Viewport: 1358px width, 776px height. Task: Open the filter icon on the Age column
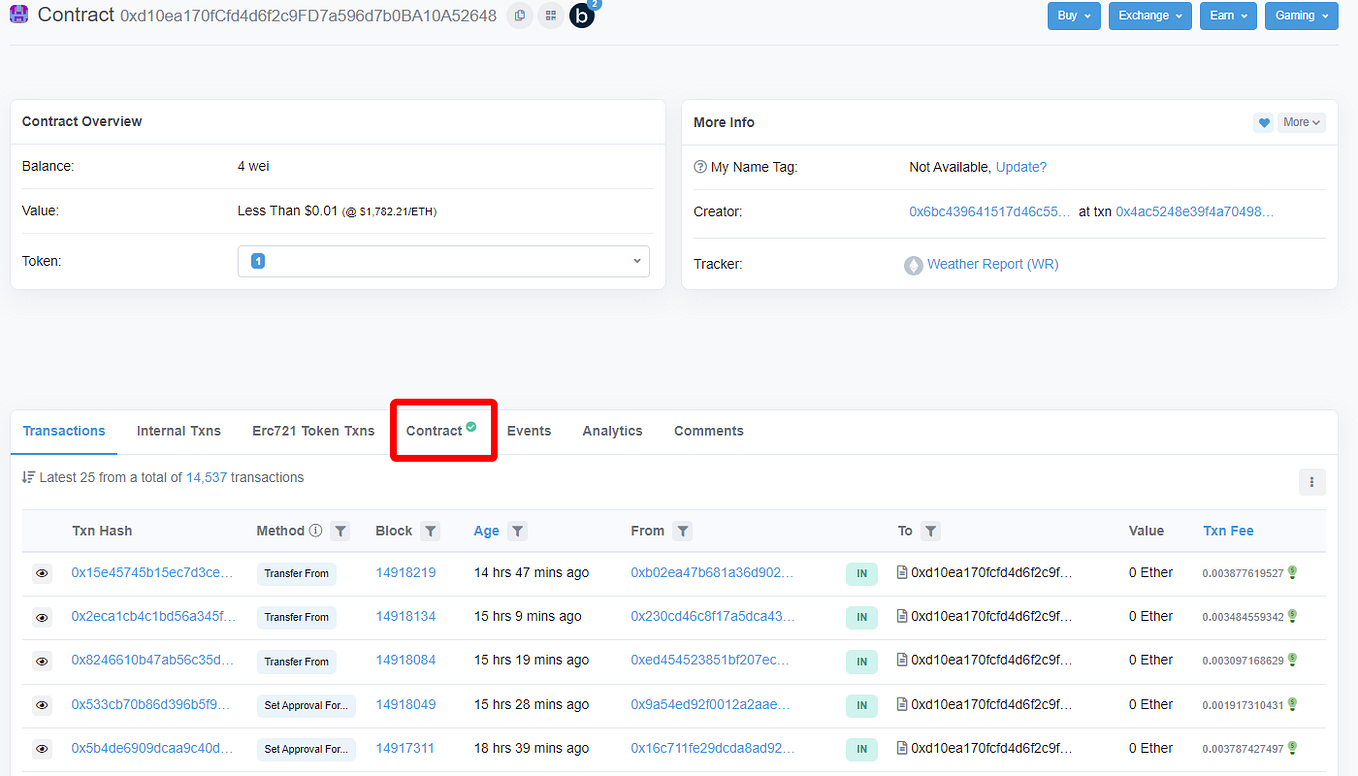[517, 531]
